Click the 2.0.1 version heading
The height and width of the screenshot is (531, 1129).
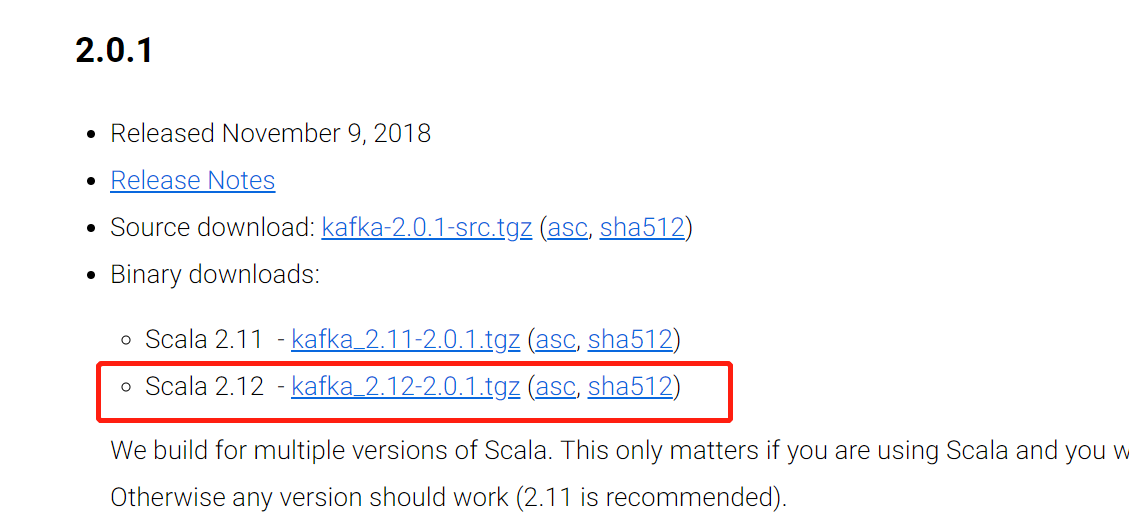point(114,49)
